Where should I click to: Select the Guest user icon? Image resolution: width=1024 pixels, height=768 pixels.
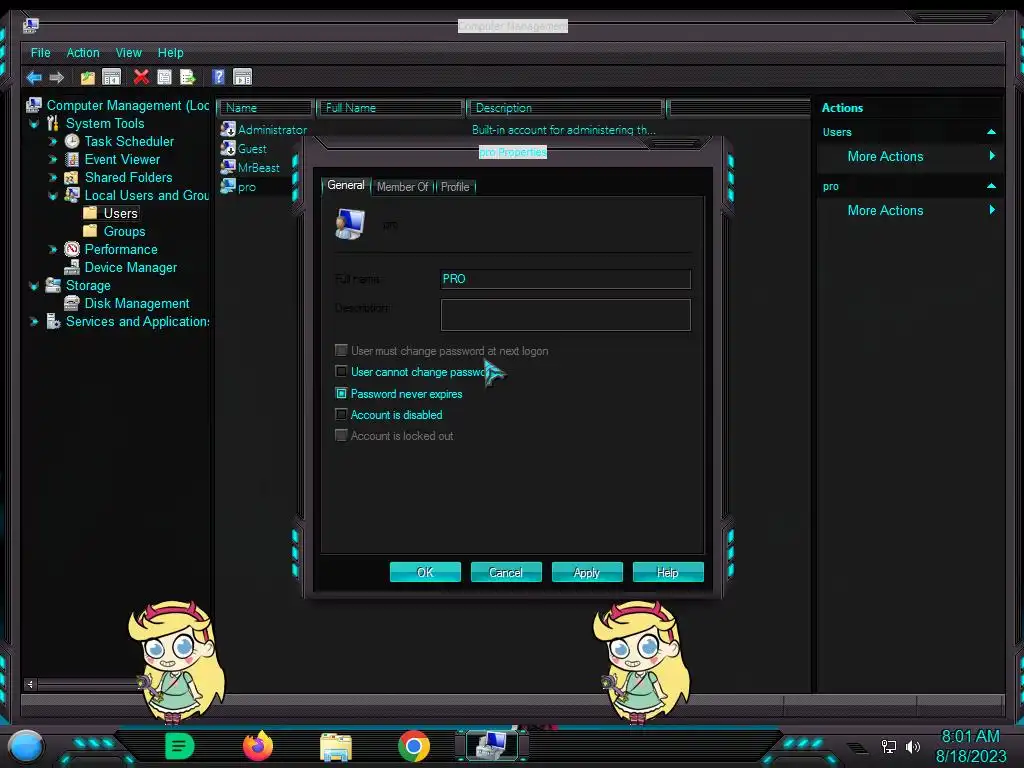(228, 148)
